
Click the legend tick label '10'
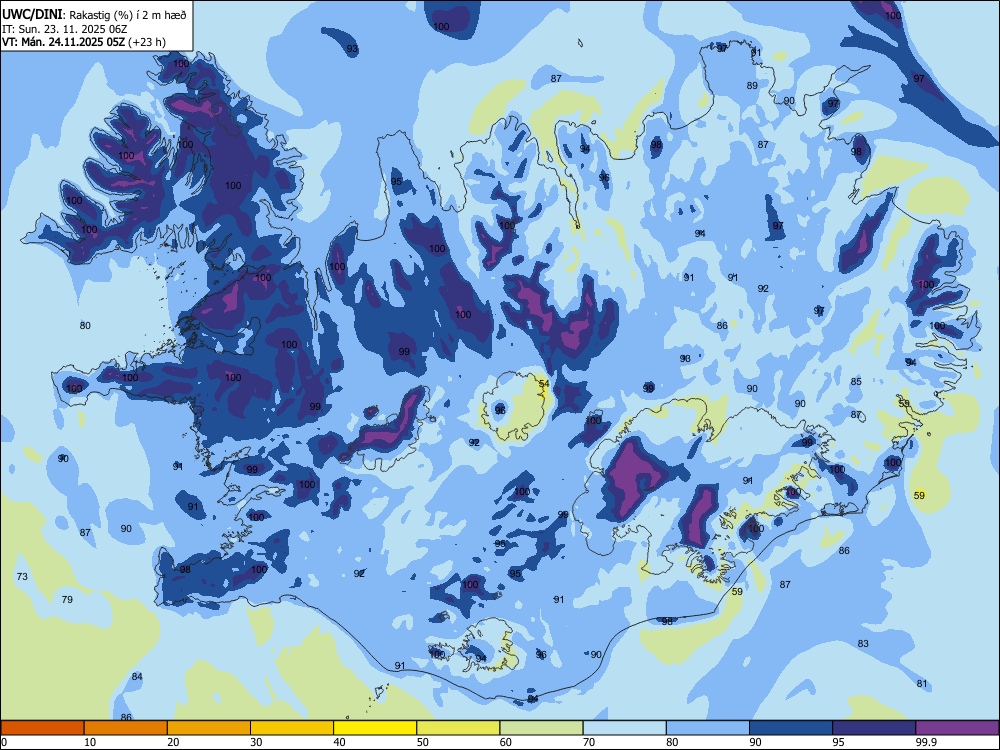[x=90, y=742]
